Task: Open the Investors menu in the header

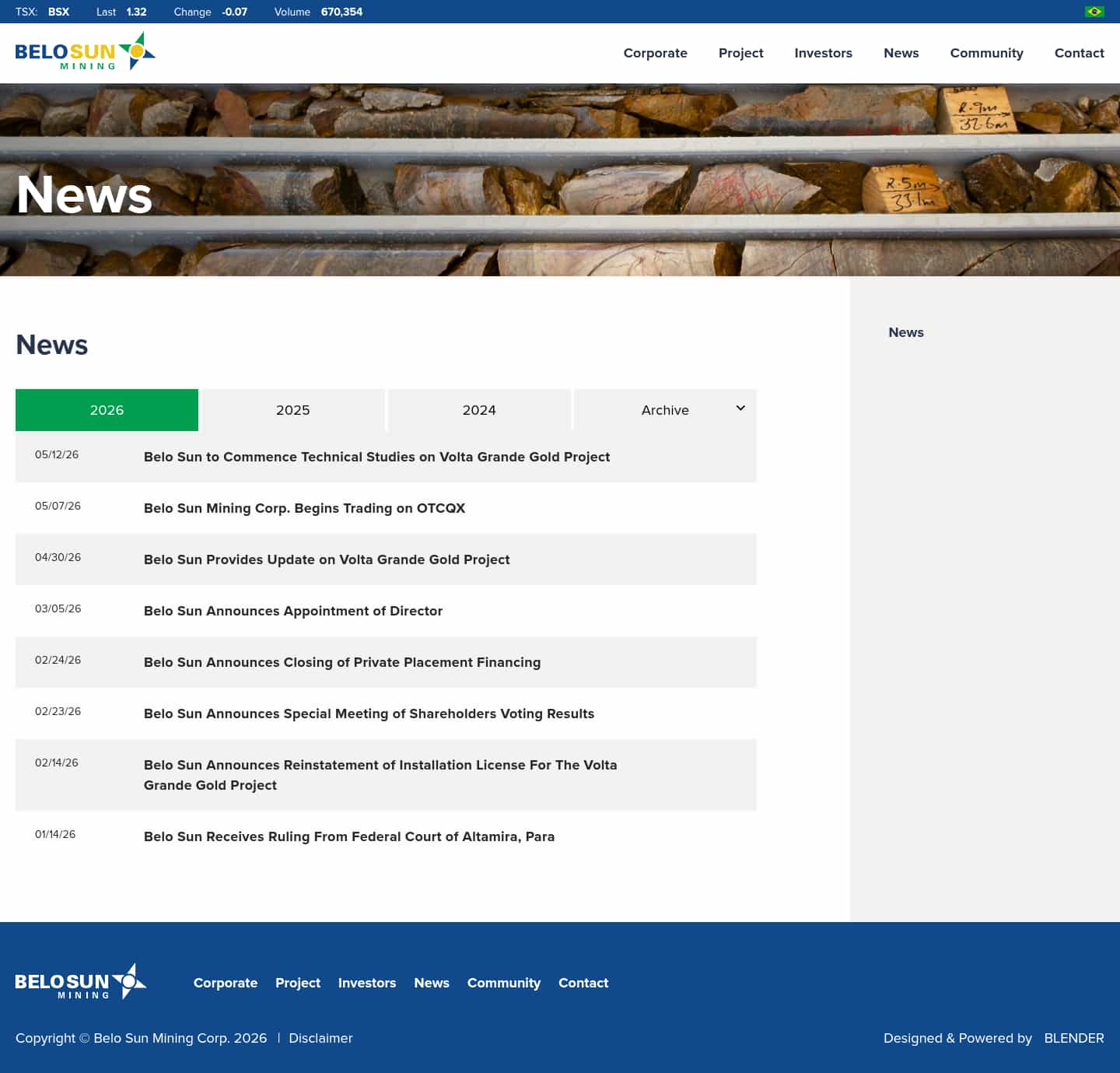Action: [x=824, y=53]
